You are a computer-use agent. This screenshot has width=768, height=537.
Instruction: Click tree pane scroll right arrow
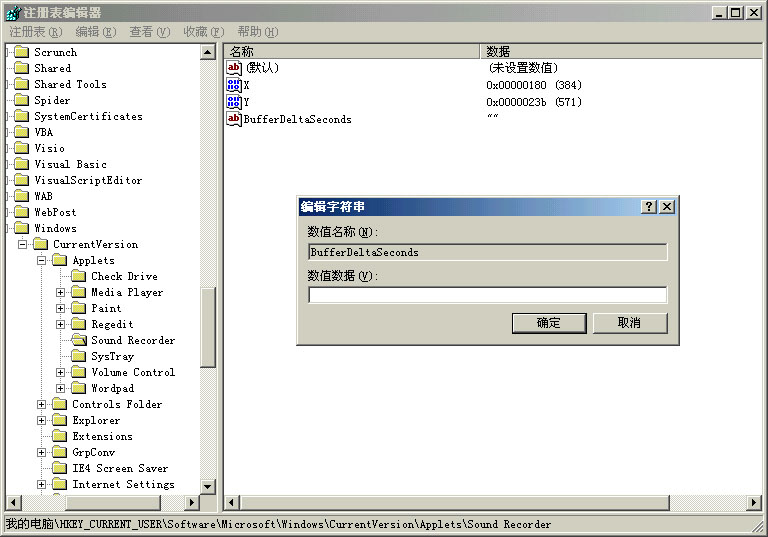(x=192, y=502)
